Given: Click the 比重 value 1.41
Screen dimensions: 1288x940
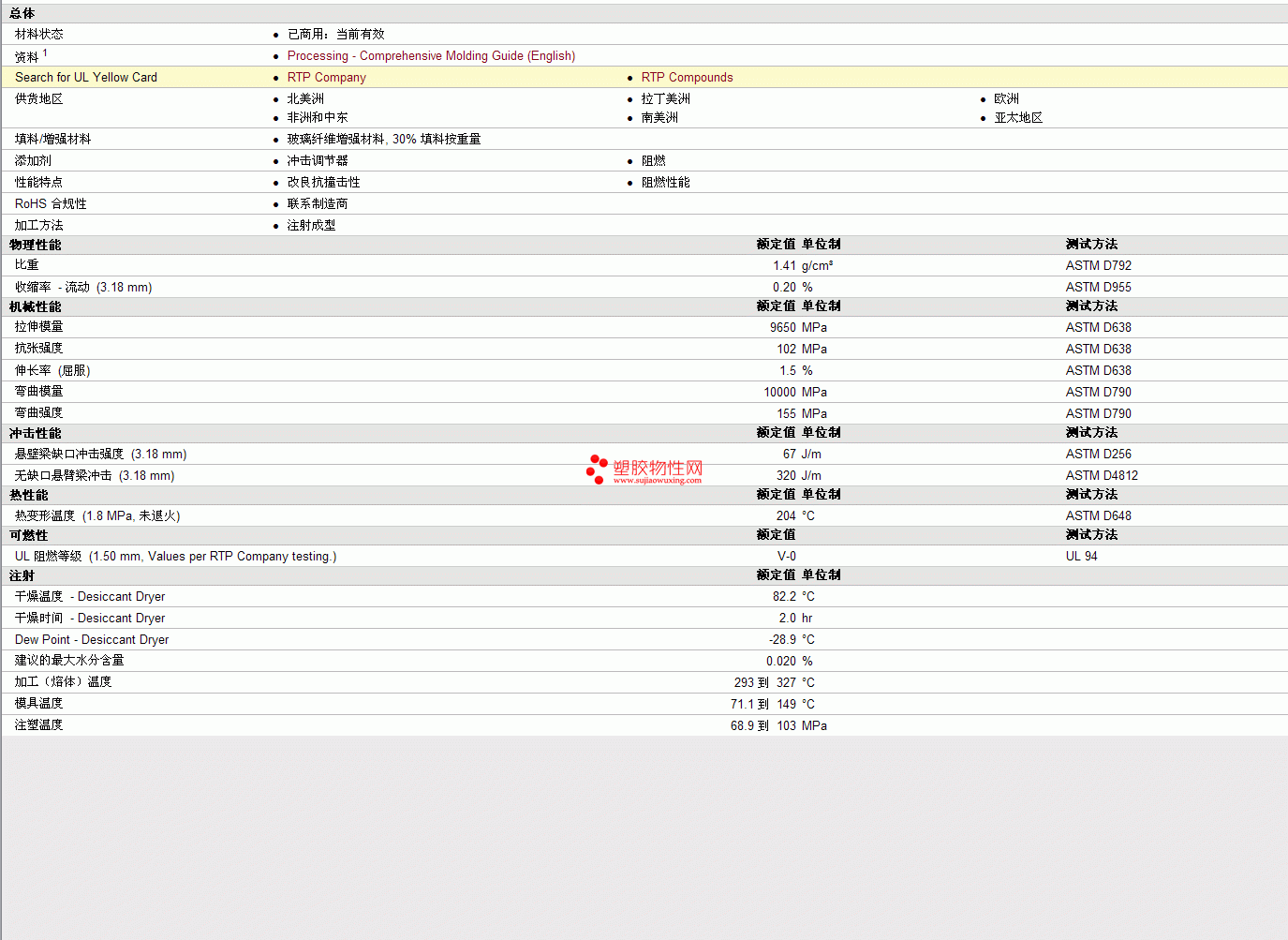Looking at the screenshot, I should (784, 266).
